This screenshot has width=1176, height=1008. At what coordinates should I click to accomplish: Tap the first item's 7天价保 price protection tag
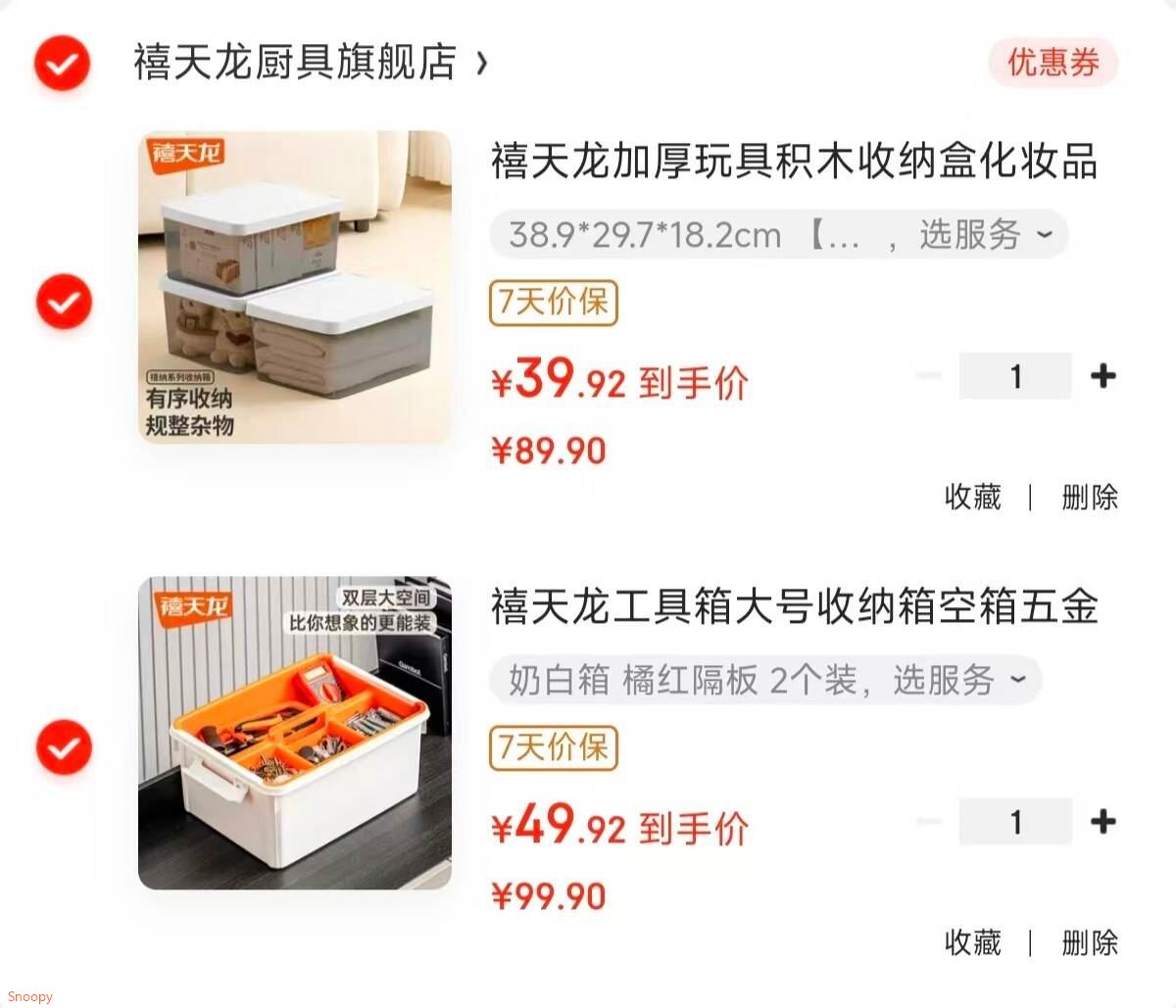[x=554, y=302]
